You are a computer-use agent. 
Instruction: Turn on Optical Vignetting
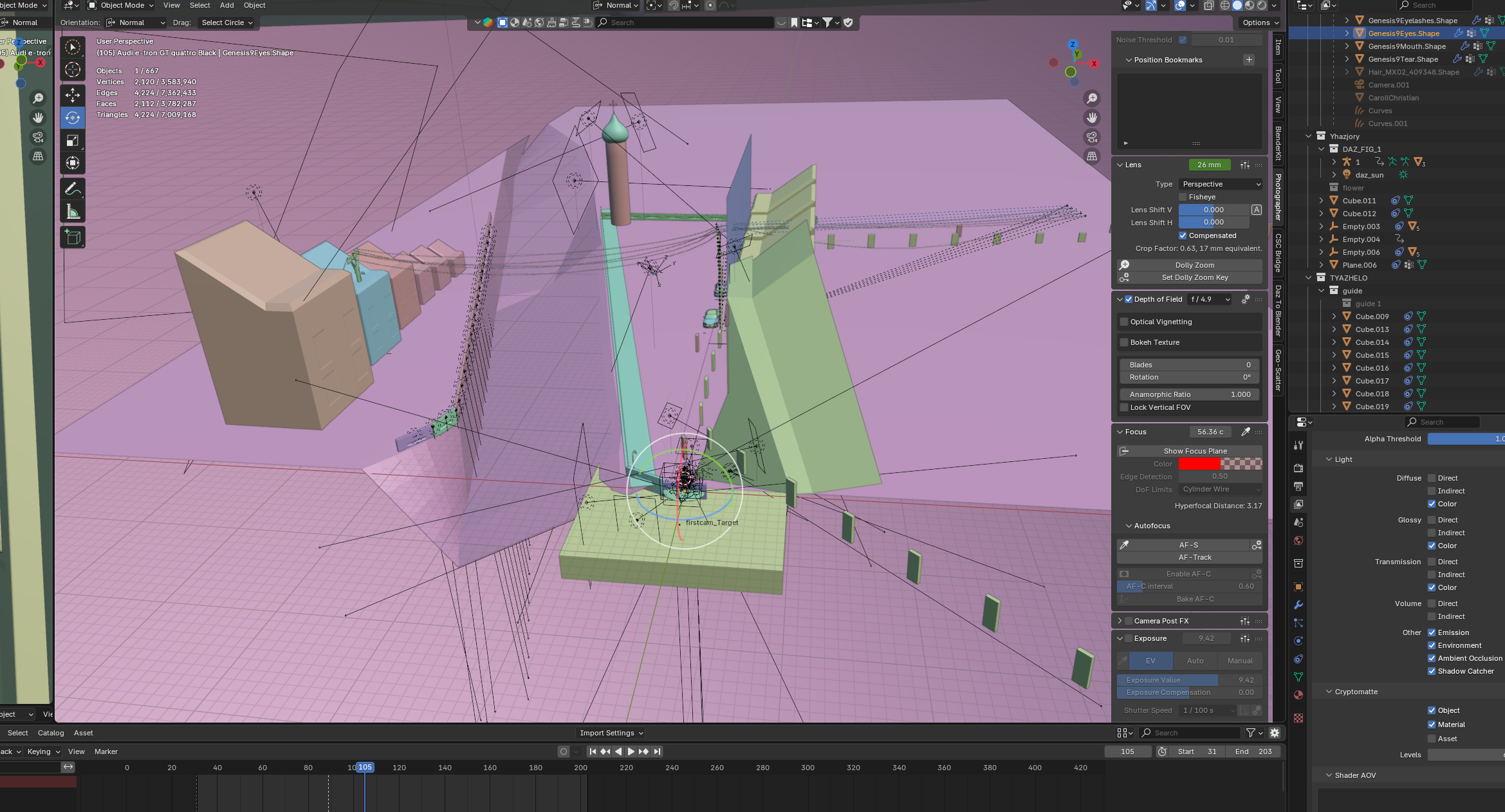point(1124,322)
